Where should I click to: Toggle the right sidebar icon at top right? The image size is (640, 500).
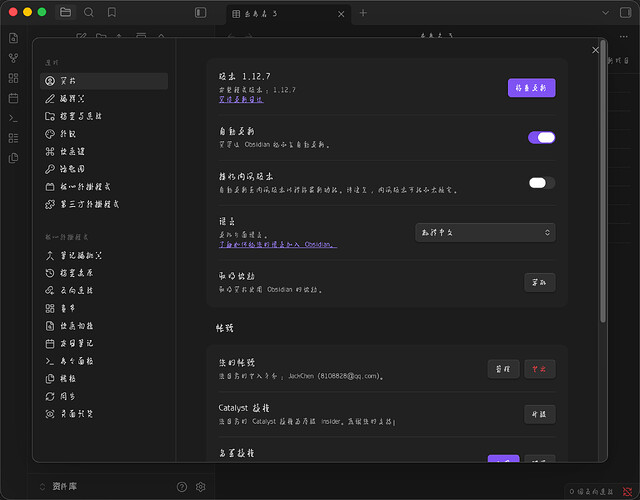(x=625, y=13)
